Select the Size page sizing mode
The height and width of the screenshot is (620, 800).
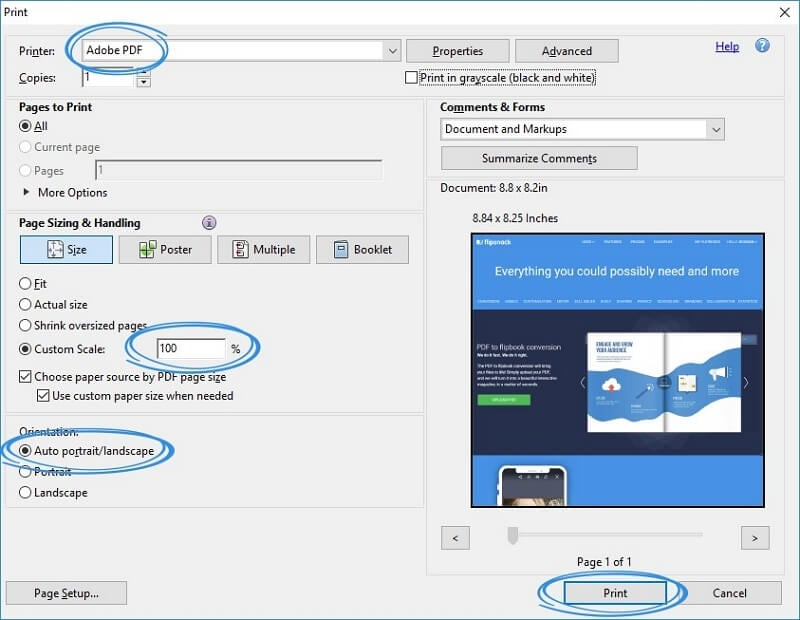[x=65, y=249]
